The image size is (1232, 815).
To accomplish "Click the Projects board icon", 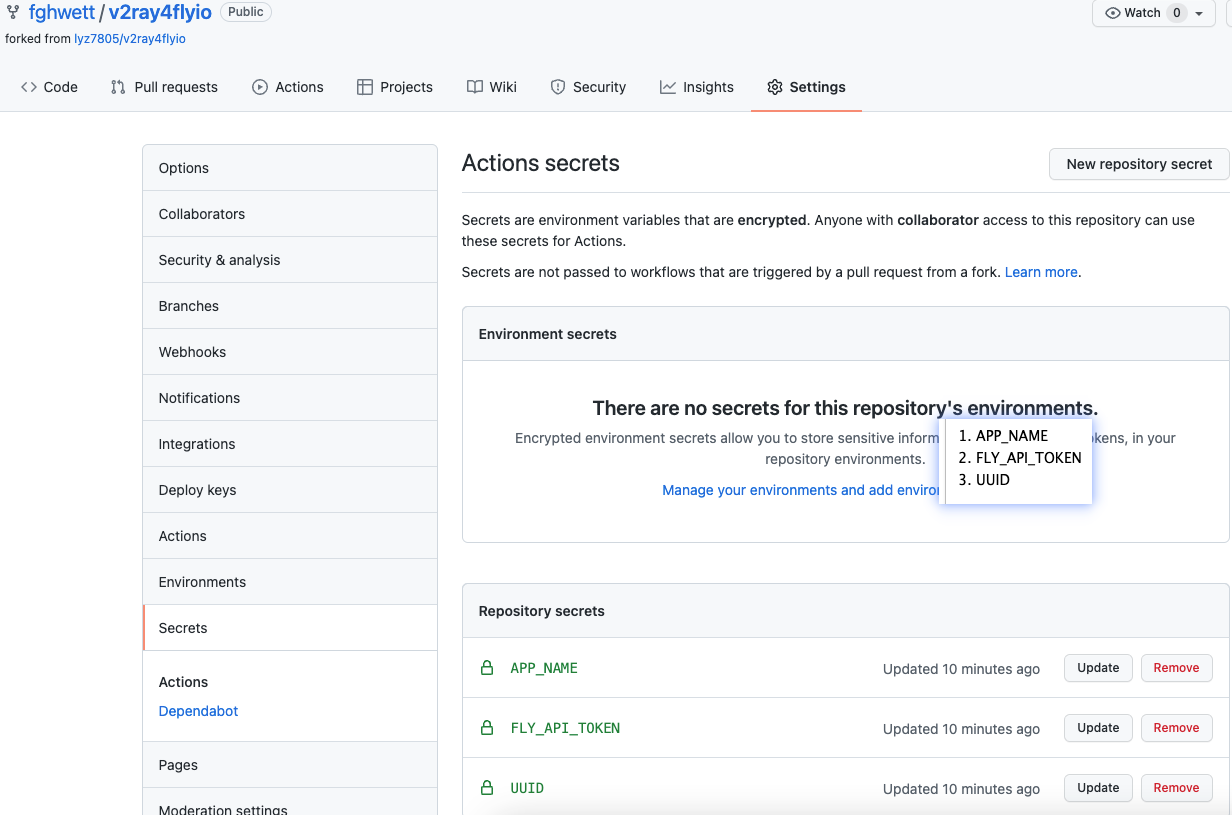I will [x=365, y=87].
